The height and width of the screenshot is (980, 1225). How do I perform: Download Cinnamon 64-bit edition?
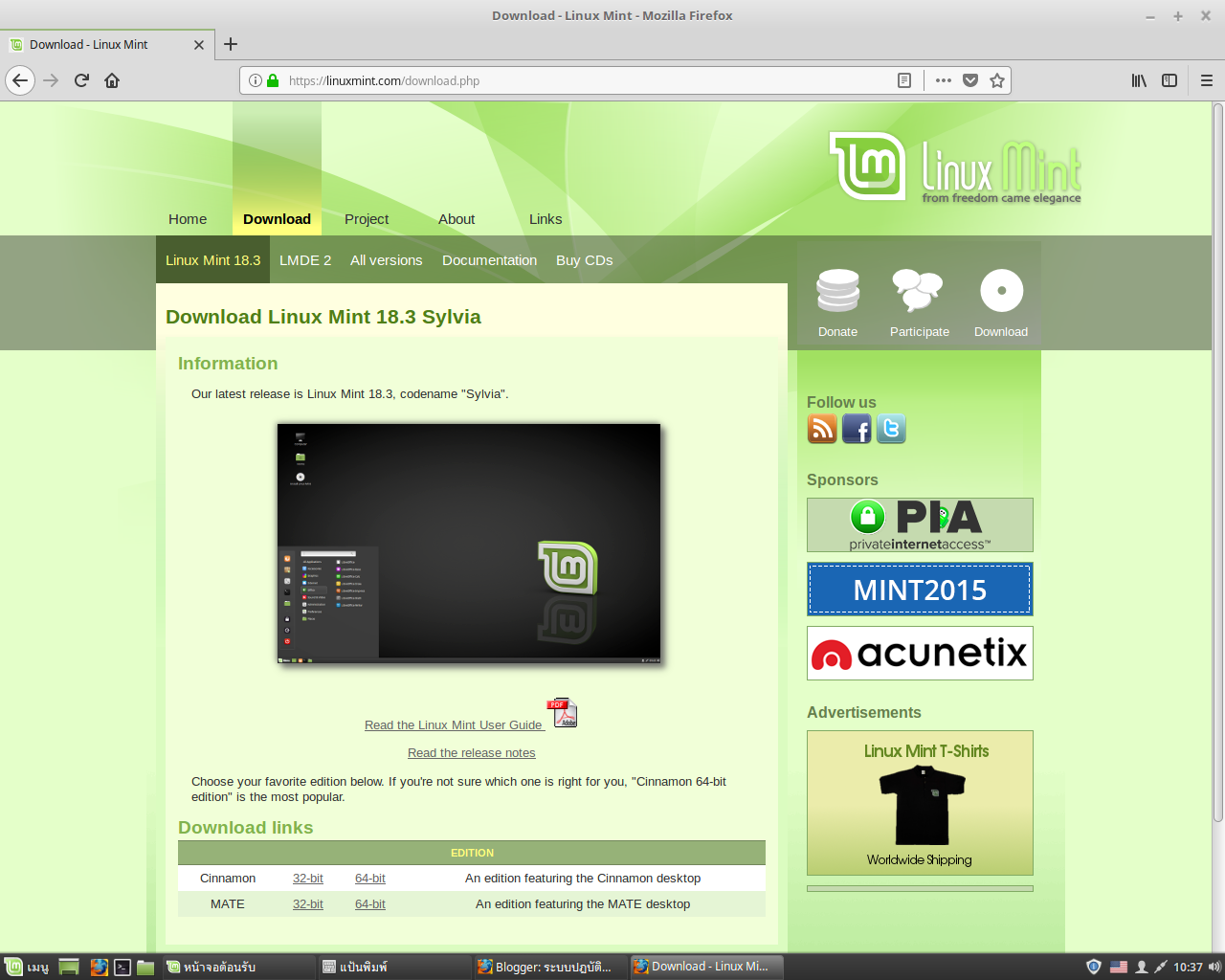point(370,879)
